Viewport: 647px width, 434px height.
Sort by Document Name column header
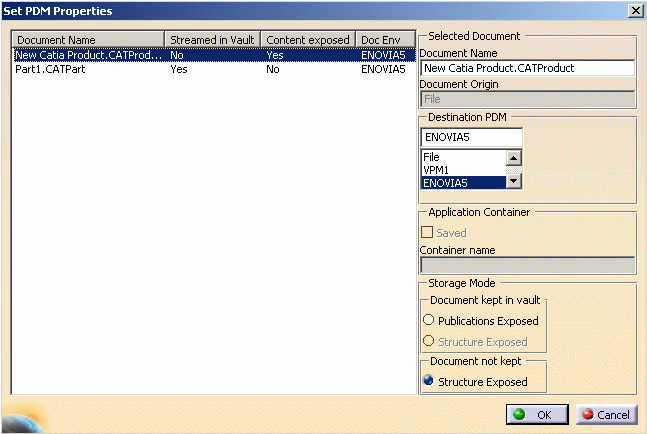point(88,40)
